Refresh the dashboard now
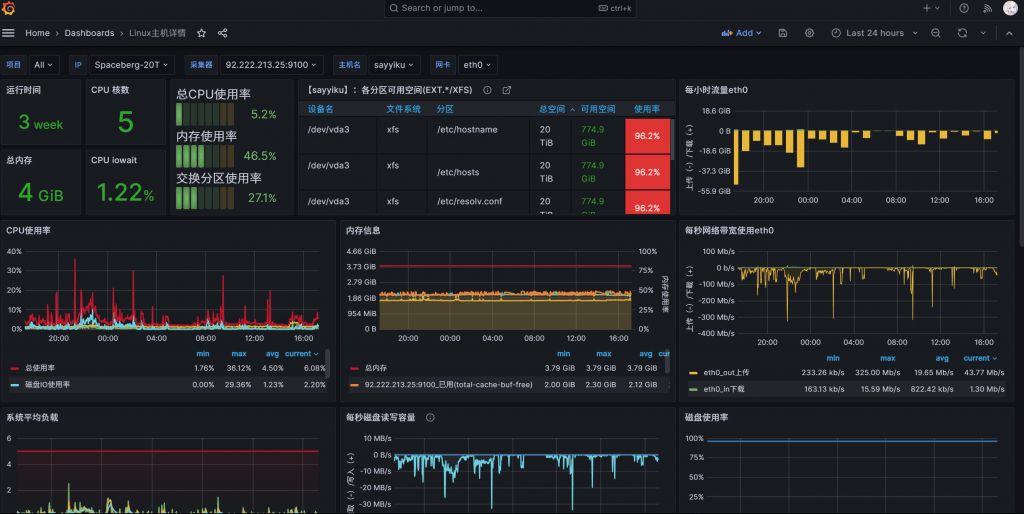The image size is (1024, 514). (962, 33)
